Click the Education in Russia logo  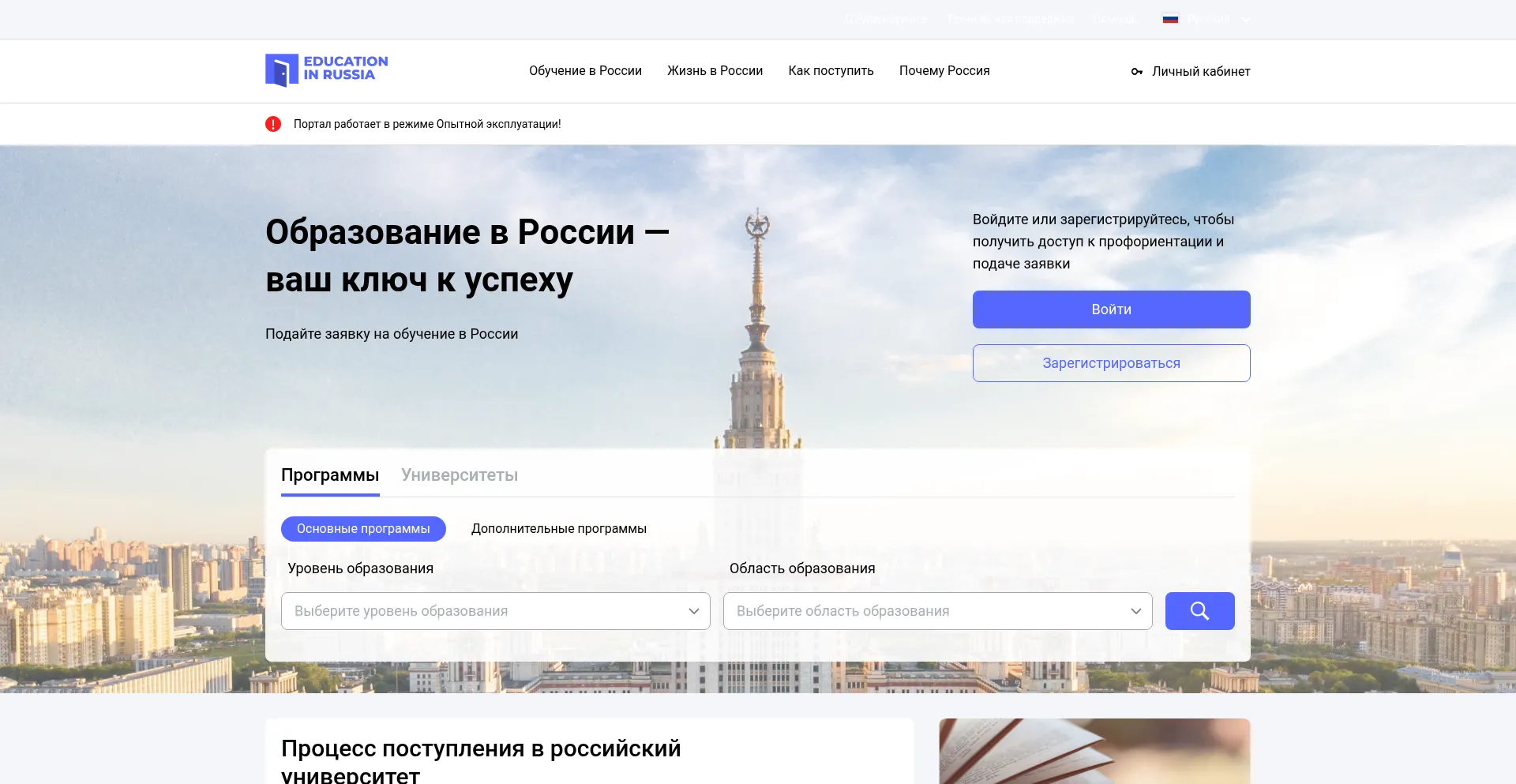(x=326, y=70)
